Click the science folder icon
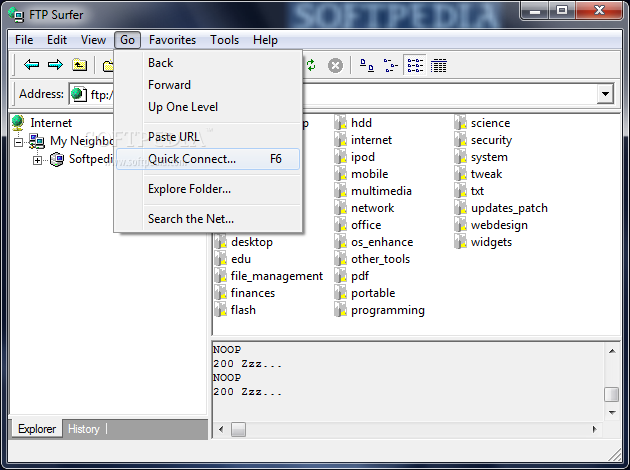Viewport: 630px width, 470px height. click(x=460, y=123)
